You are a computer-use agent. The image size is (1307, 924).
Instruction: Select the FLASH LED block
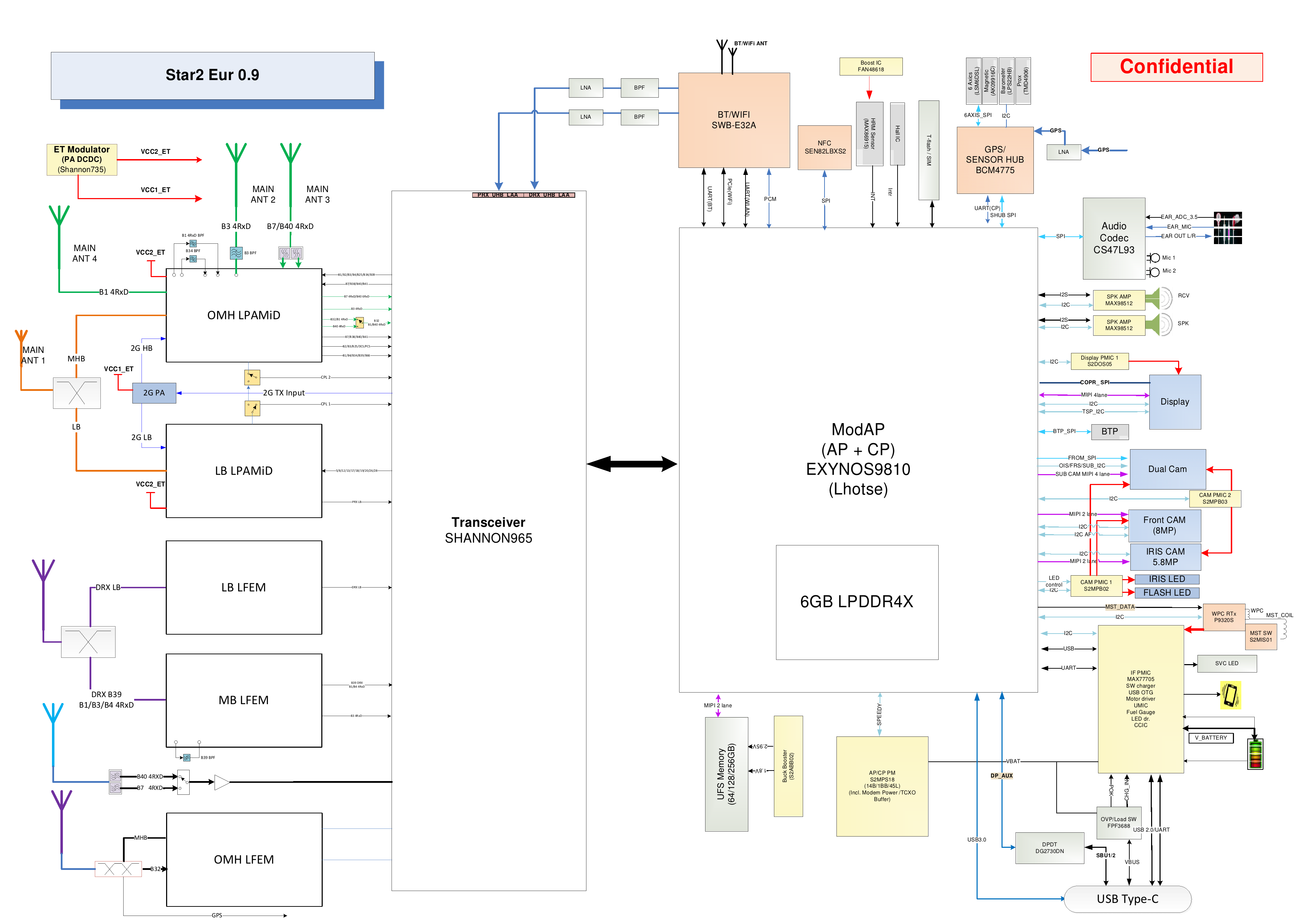(1167, 593)
